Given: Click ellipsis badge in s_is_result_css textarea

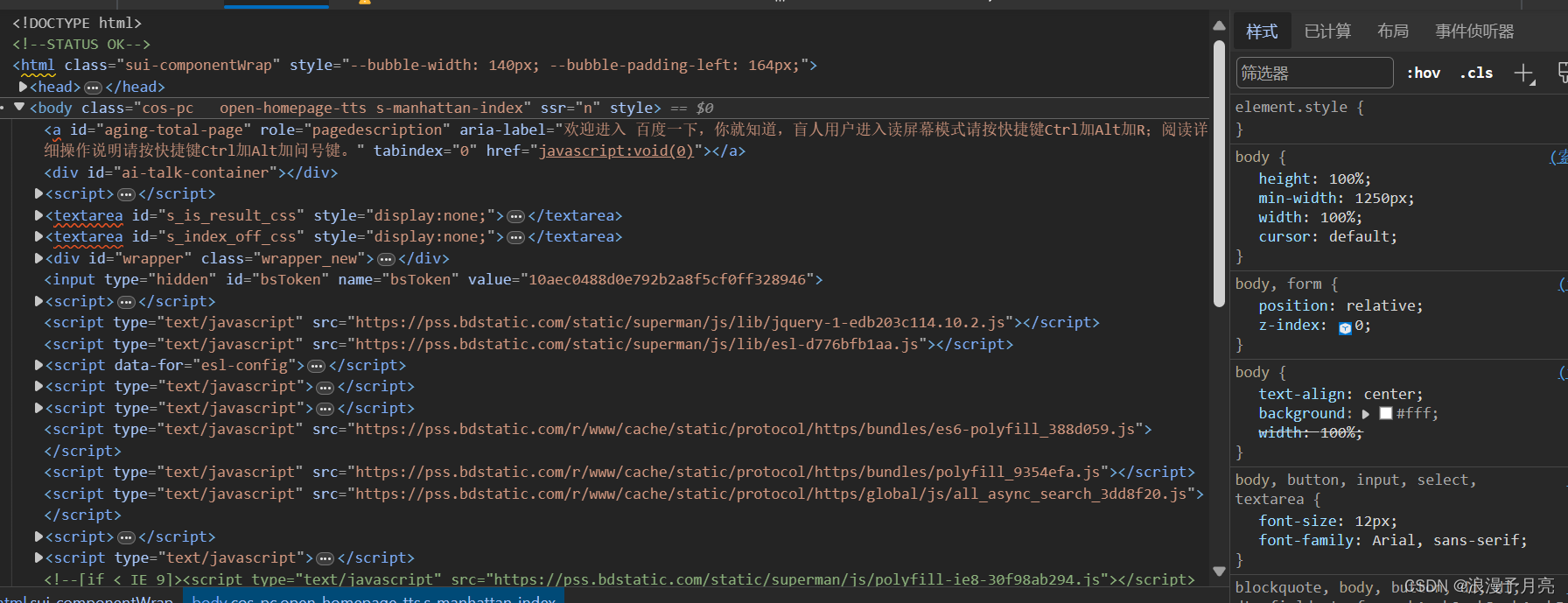Looking at the screenshot, I should coord(516,216).
